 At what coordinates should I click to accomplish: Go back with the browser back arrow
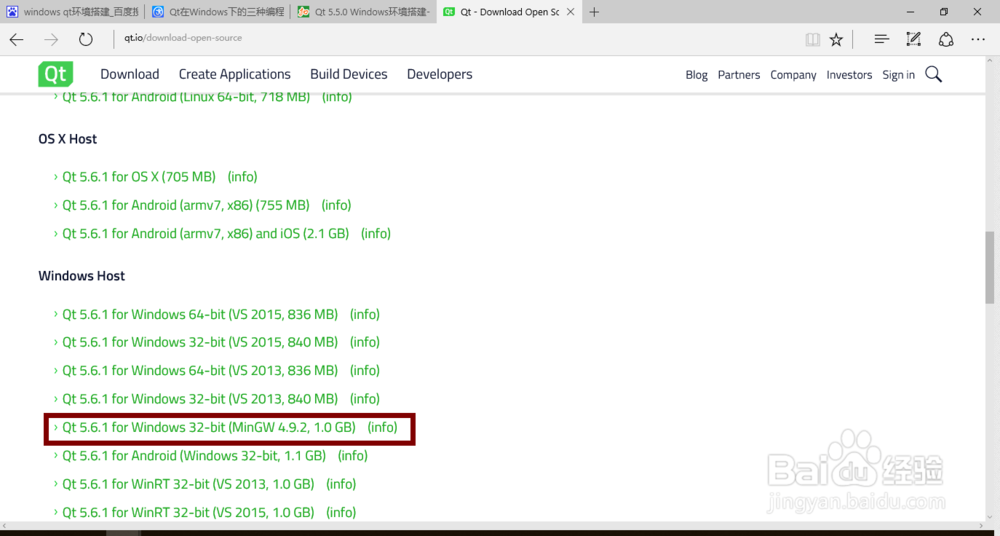[17, 40]
